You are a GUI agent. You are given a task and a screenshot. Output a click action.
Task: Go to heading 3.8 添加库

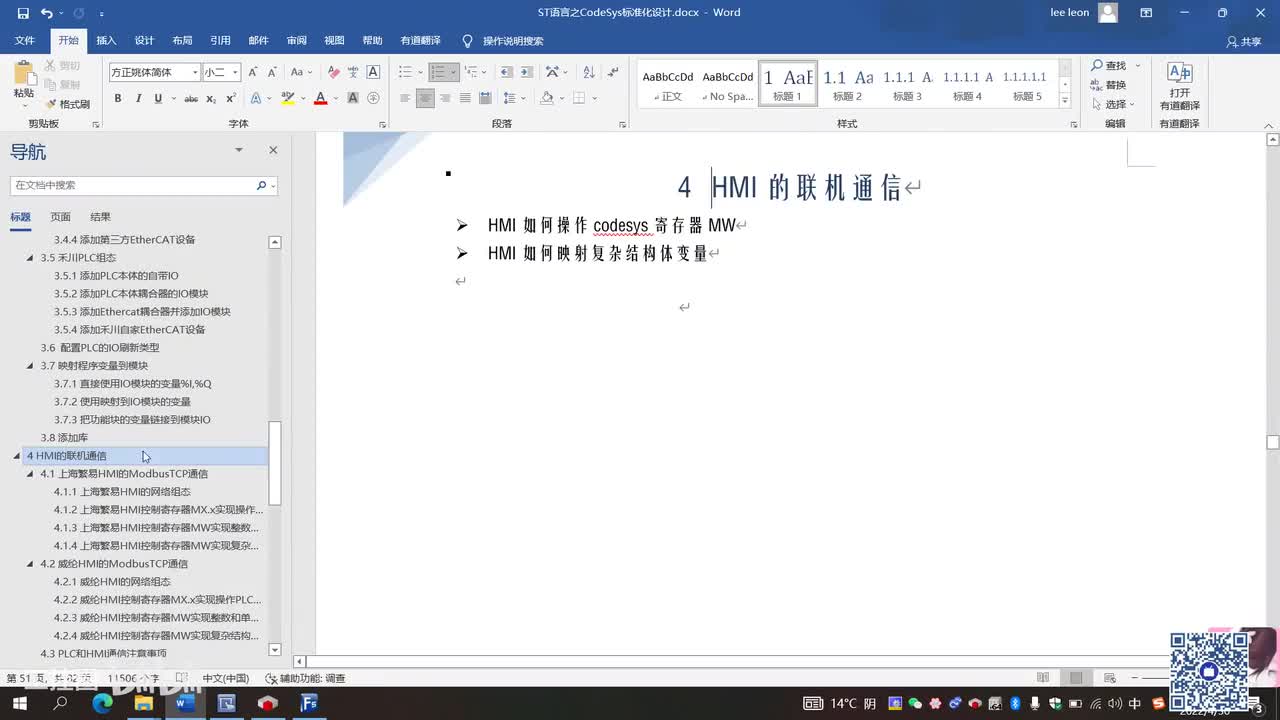64,438
